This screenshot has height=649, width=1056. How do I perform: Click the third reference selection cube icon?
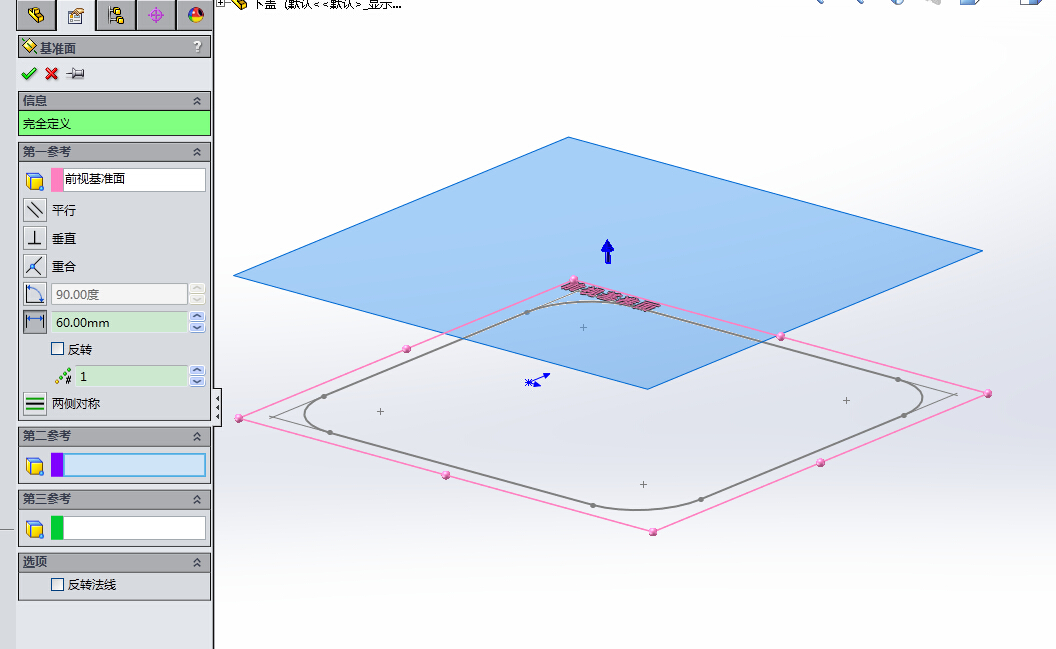[x=34, y=529]
